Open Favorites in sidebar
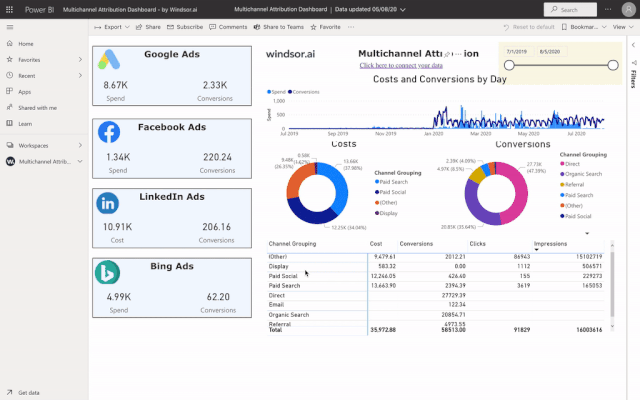The image size is (640, 400). point(29,60)
